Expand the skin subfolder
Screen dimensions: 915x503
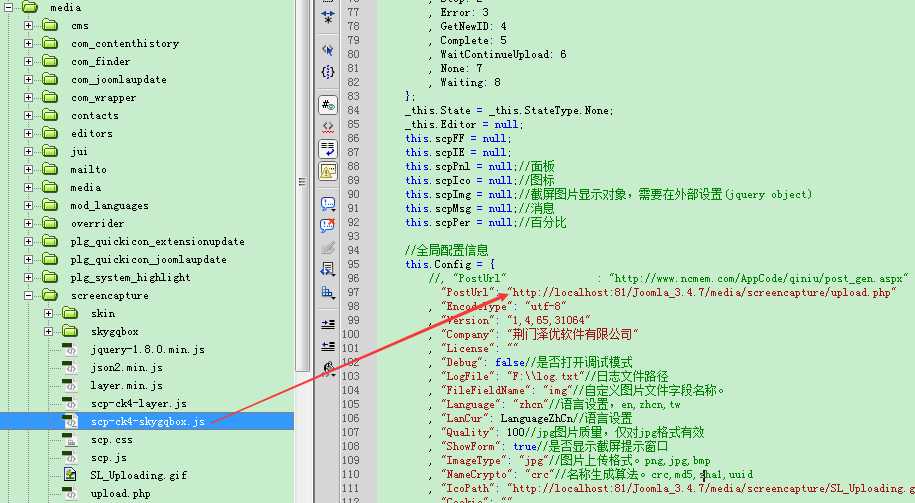48,313
